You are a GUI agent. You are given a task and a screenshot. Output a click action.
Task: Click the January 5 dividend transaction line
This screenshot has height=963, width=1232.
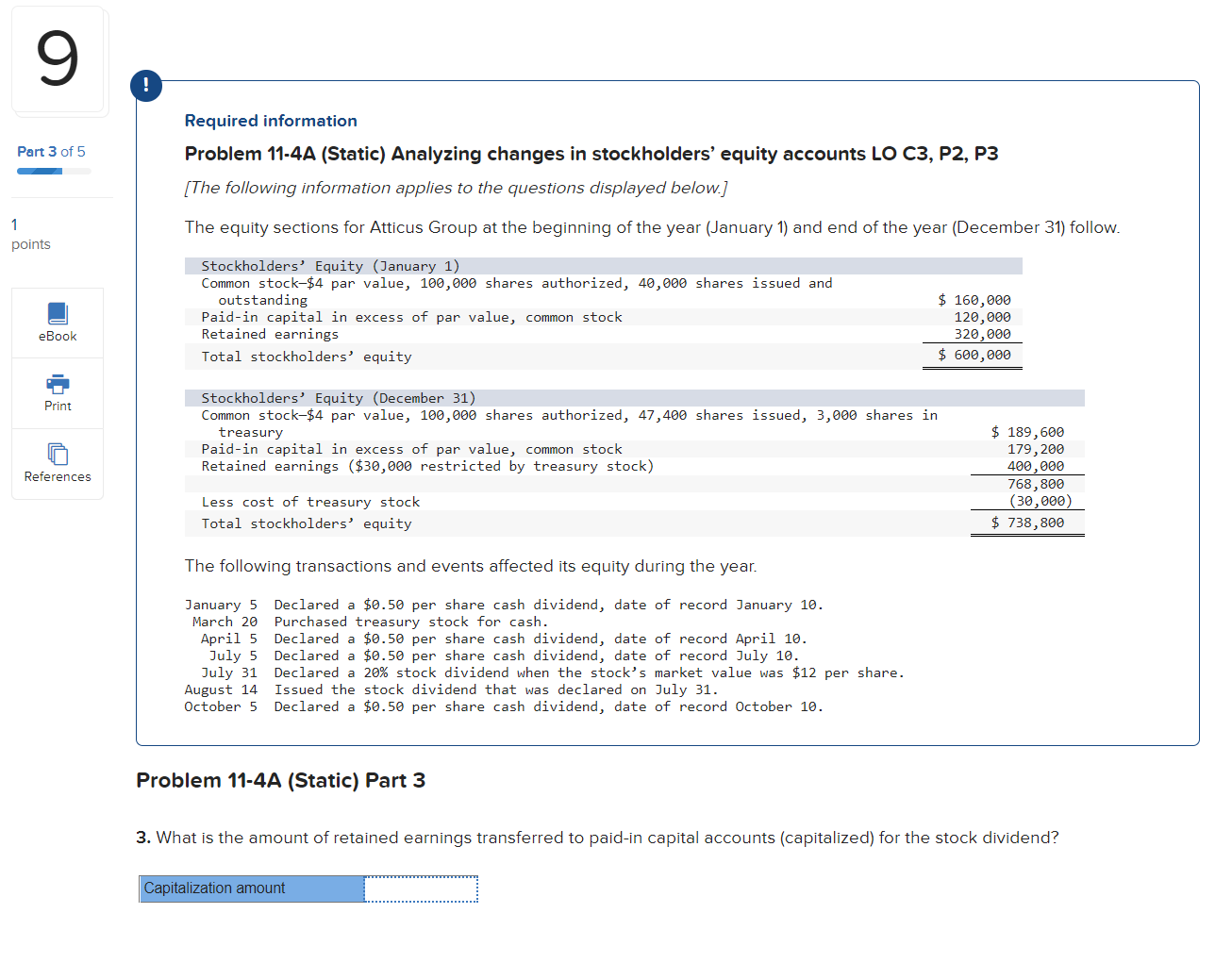tap(504, 605)
